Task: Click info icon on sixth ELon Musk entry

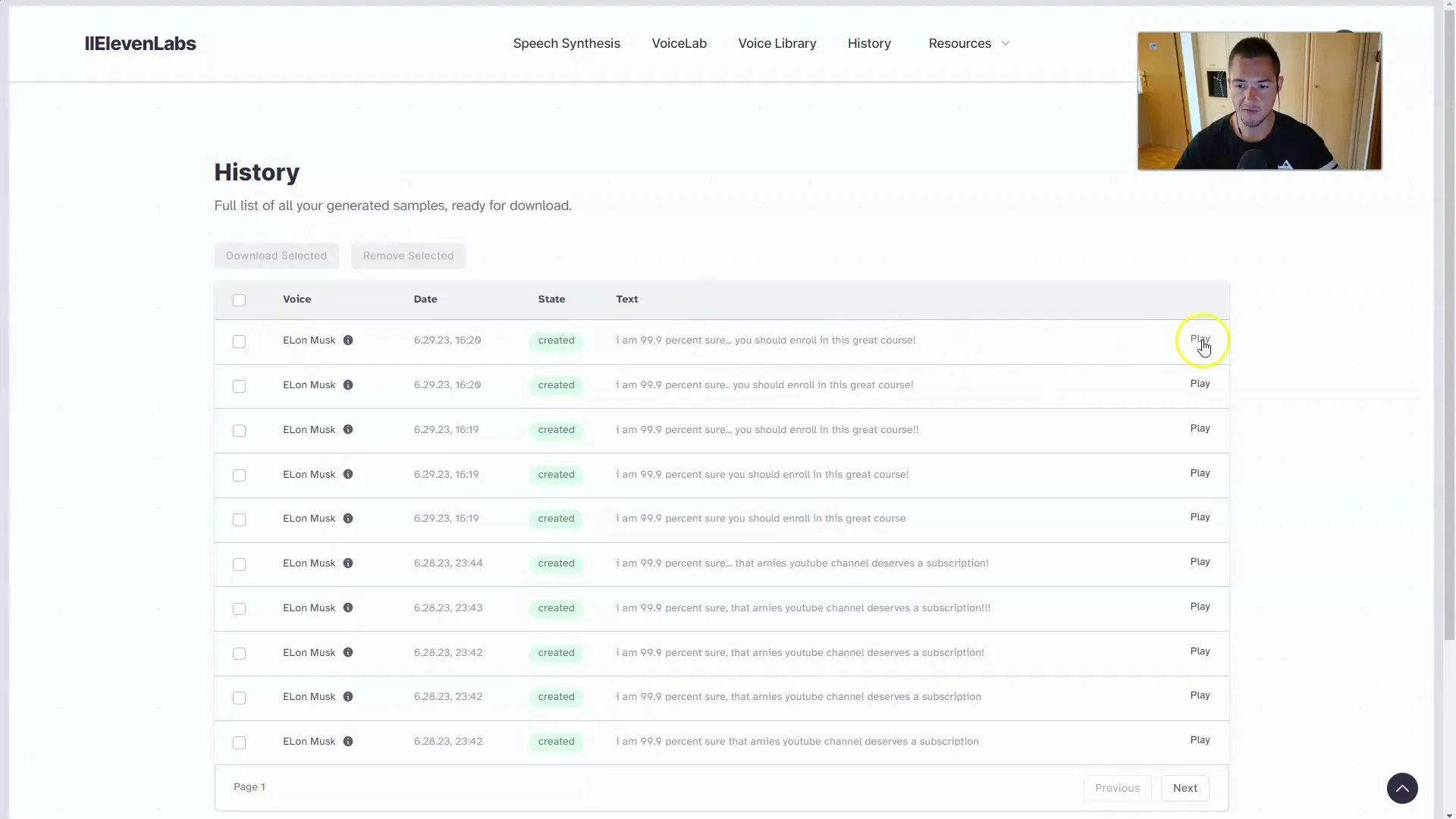Action: click(x=348, y=563)
